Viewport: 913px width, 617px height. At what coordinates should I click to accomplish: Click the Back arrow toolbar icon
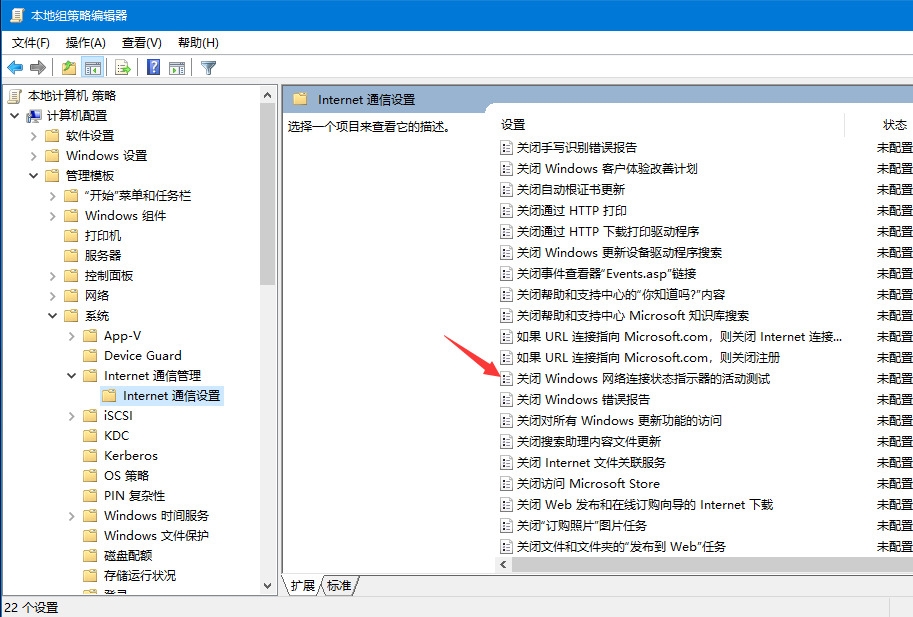(15, 68)
